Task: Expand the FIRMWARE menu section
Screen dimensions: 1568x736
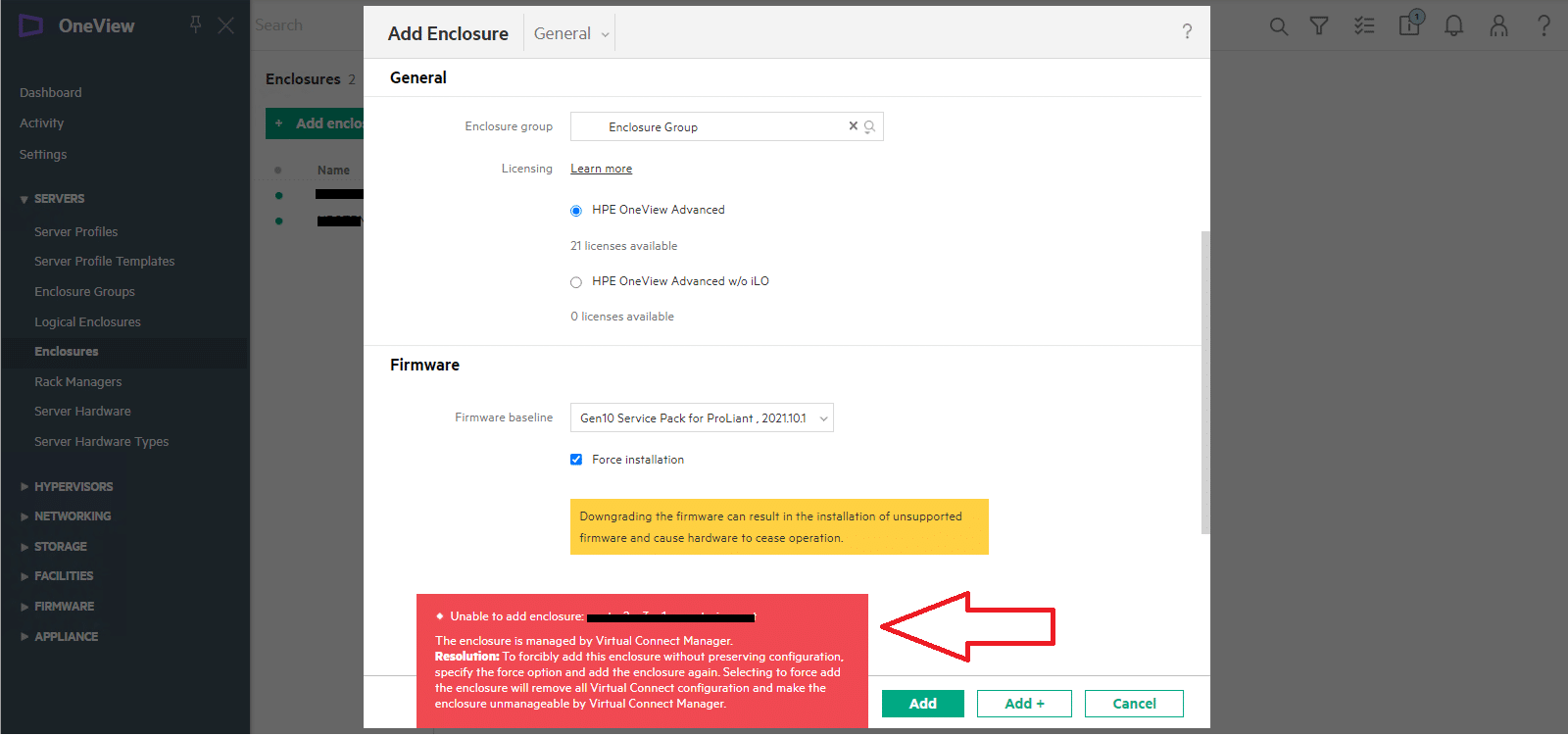Action: 57,607
